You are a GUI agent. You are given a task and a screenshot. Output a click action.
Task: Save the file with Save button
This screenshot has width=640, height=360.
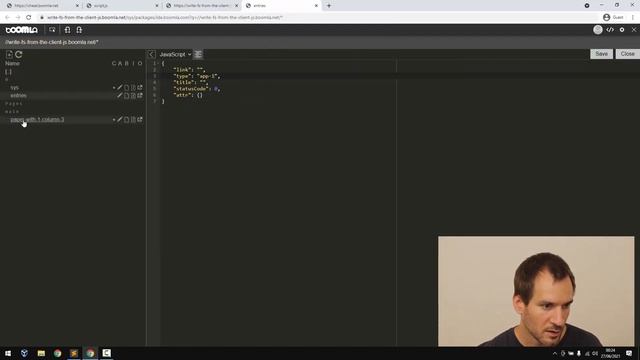pos(601,54)
